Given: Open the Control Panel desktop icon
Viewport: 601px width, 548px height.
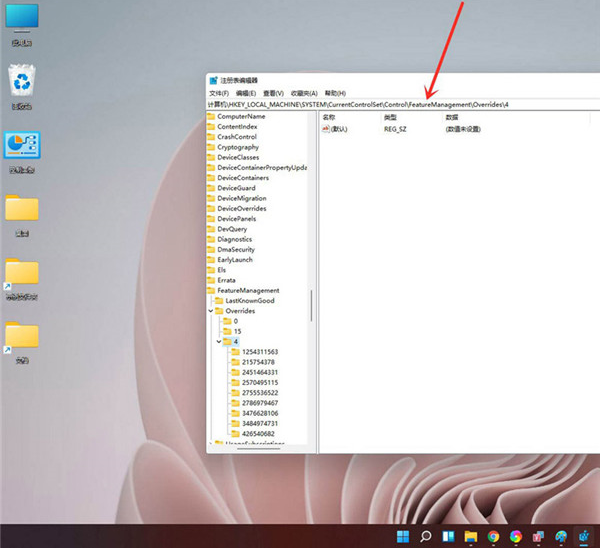Looking at the screenshot, I should click(21, 147).
